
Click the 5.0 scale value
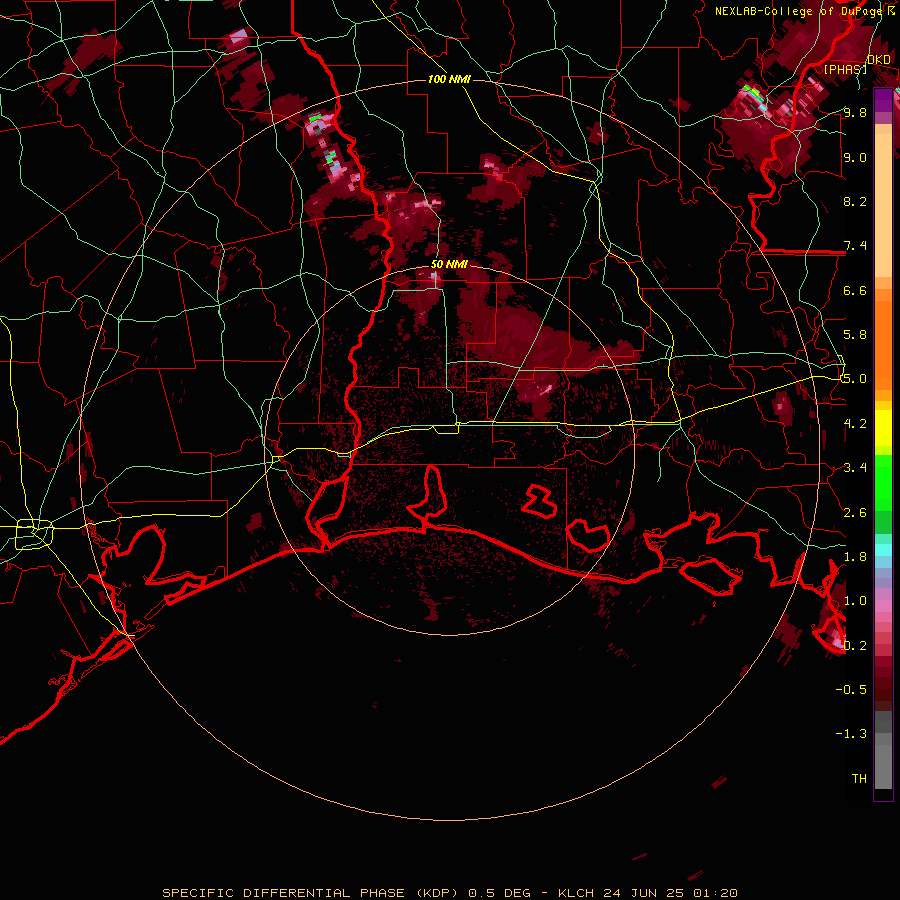tap(855, 379)
